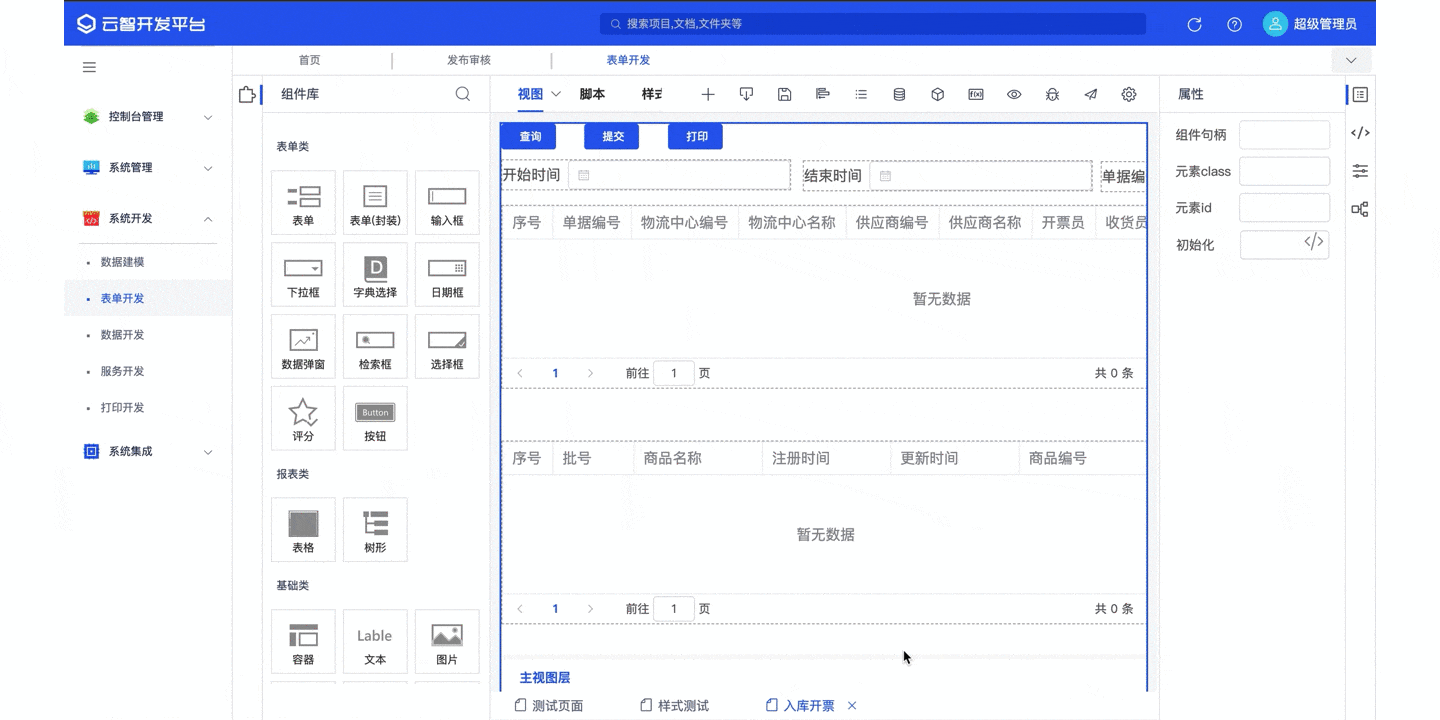Image resolution: width=1440 pixels, height=720 pixels.
Task: Open the code-brackets icon in right sidebar
Action: coord(1360,132)
